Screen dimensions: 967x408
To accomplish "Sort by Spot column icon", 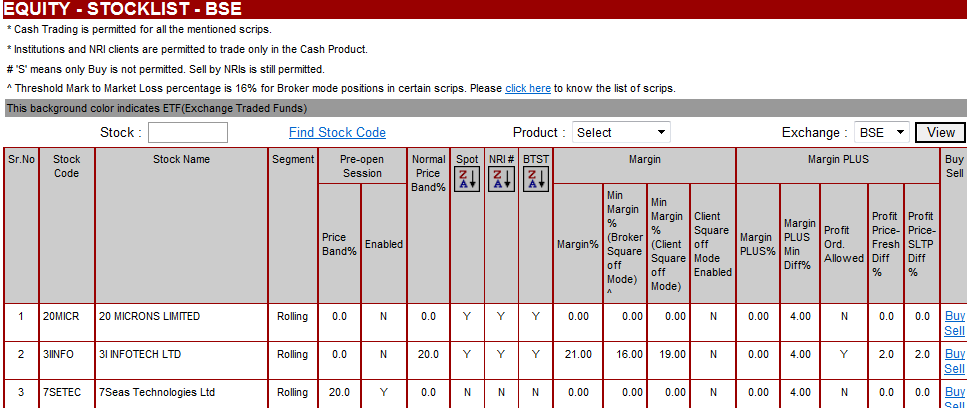I will tap(467, 179).
